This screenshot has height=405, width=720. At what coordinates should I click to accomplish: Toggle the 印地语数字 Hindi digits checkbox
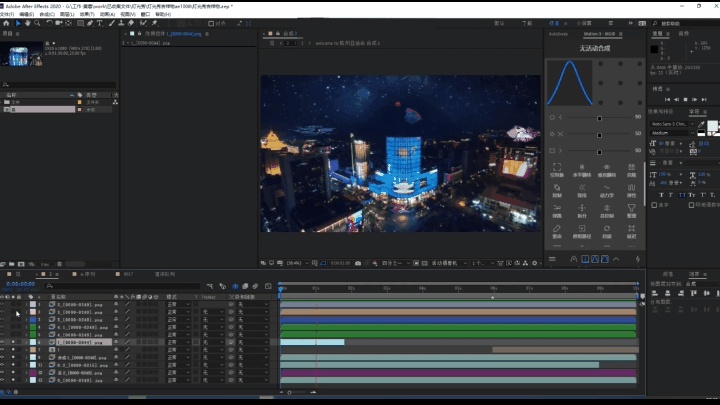(x=691, y=205)
